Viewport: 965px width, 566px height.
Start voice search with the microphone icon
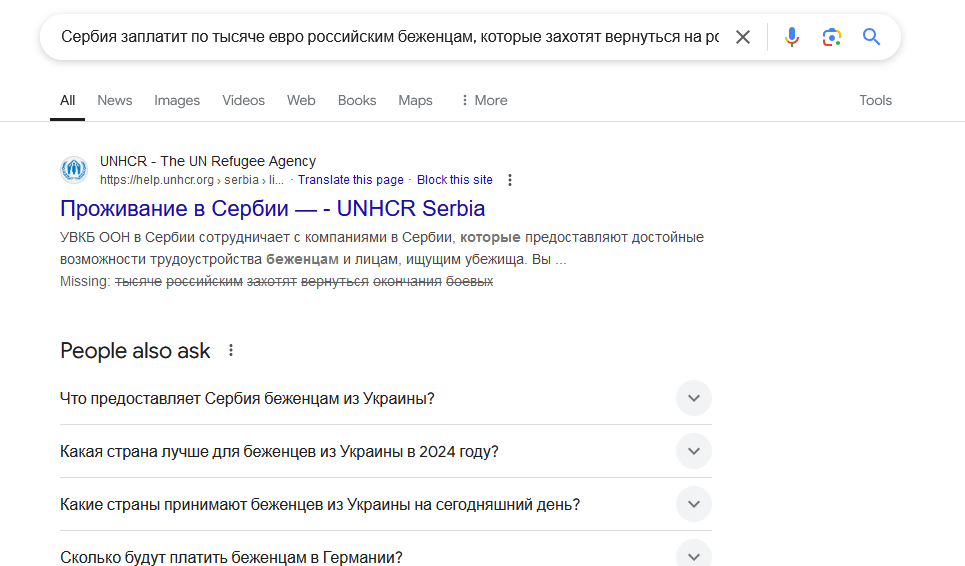coord(791,37)
